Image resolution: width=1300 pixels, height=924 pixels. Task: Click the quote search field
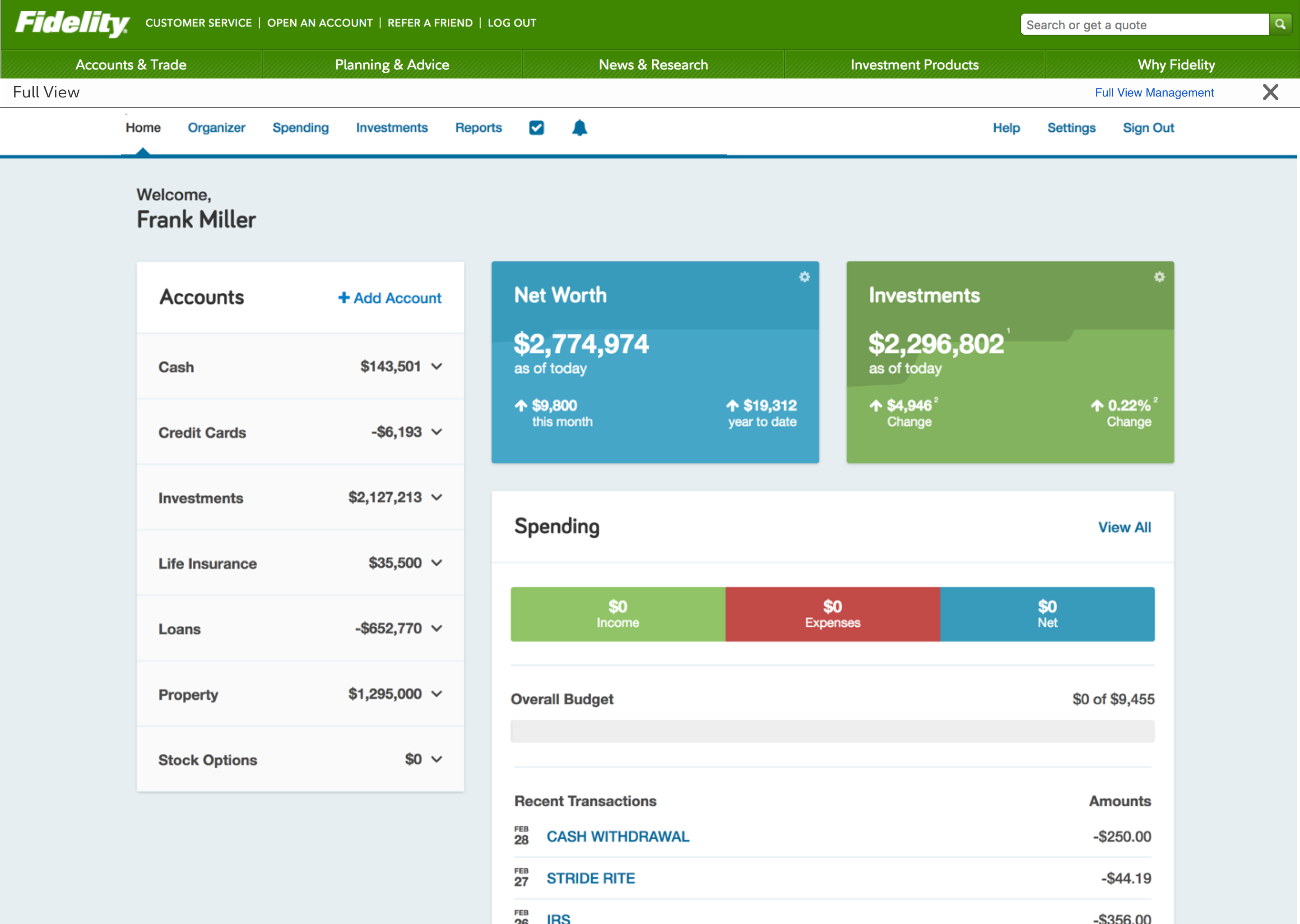pos(1144,25)
